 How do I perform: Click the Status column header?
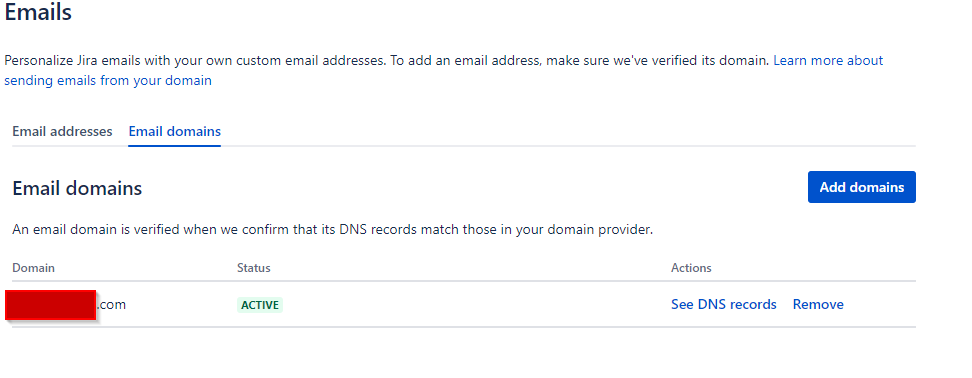[x=254, y=268]
